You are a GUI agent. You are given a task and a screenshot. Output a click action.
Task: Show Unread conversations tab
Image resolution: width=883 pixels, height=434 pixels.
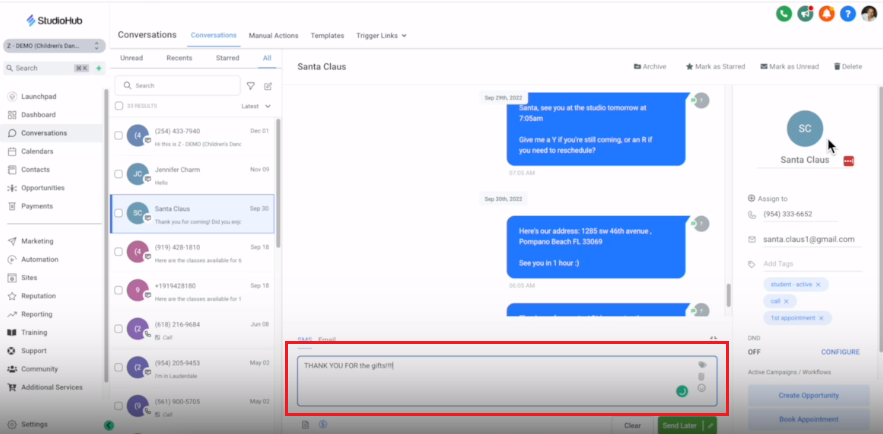pos(131,58)
